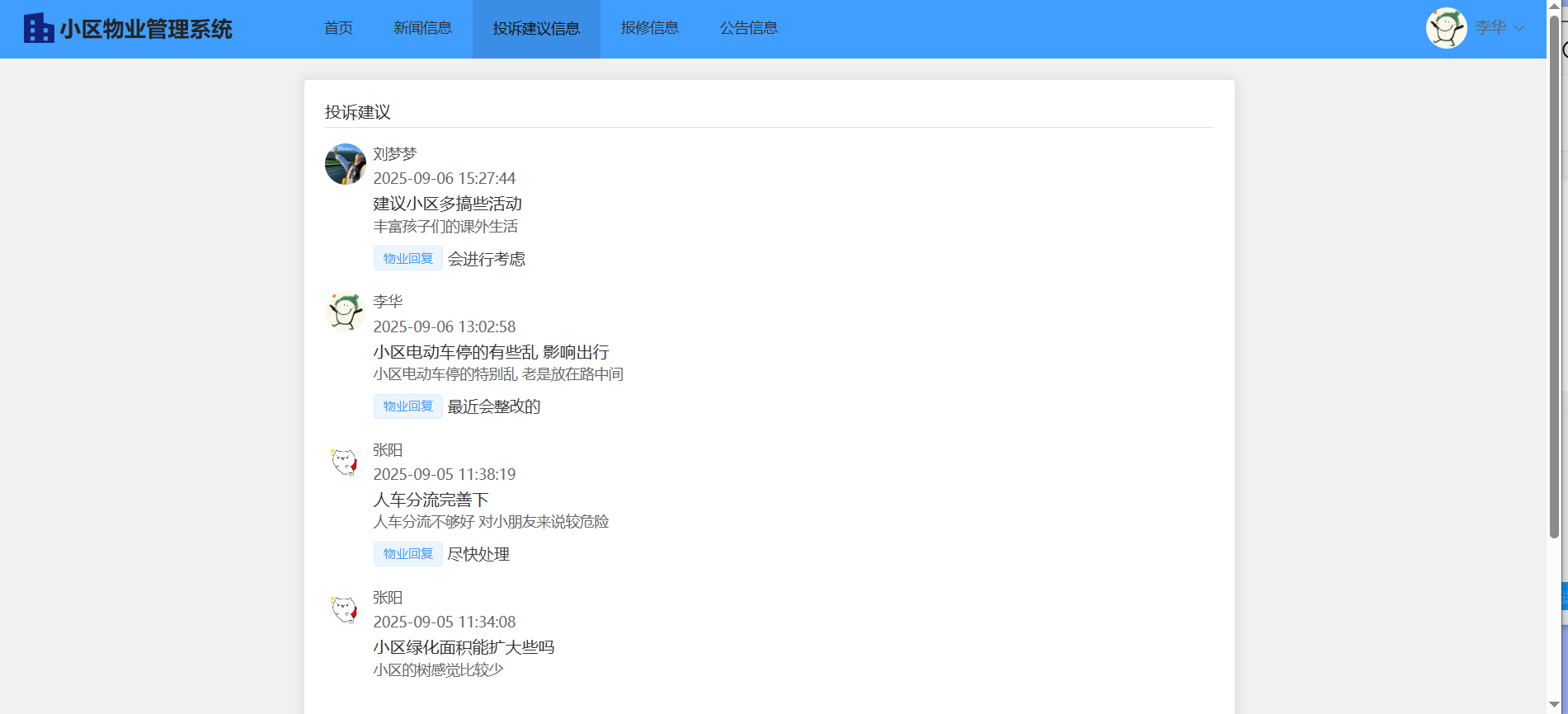The image size is (1568, 714).
Task: Click the scrollbar down arrow
Action: tap(1554, 706)
